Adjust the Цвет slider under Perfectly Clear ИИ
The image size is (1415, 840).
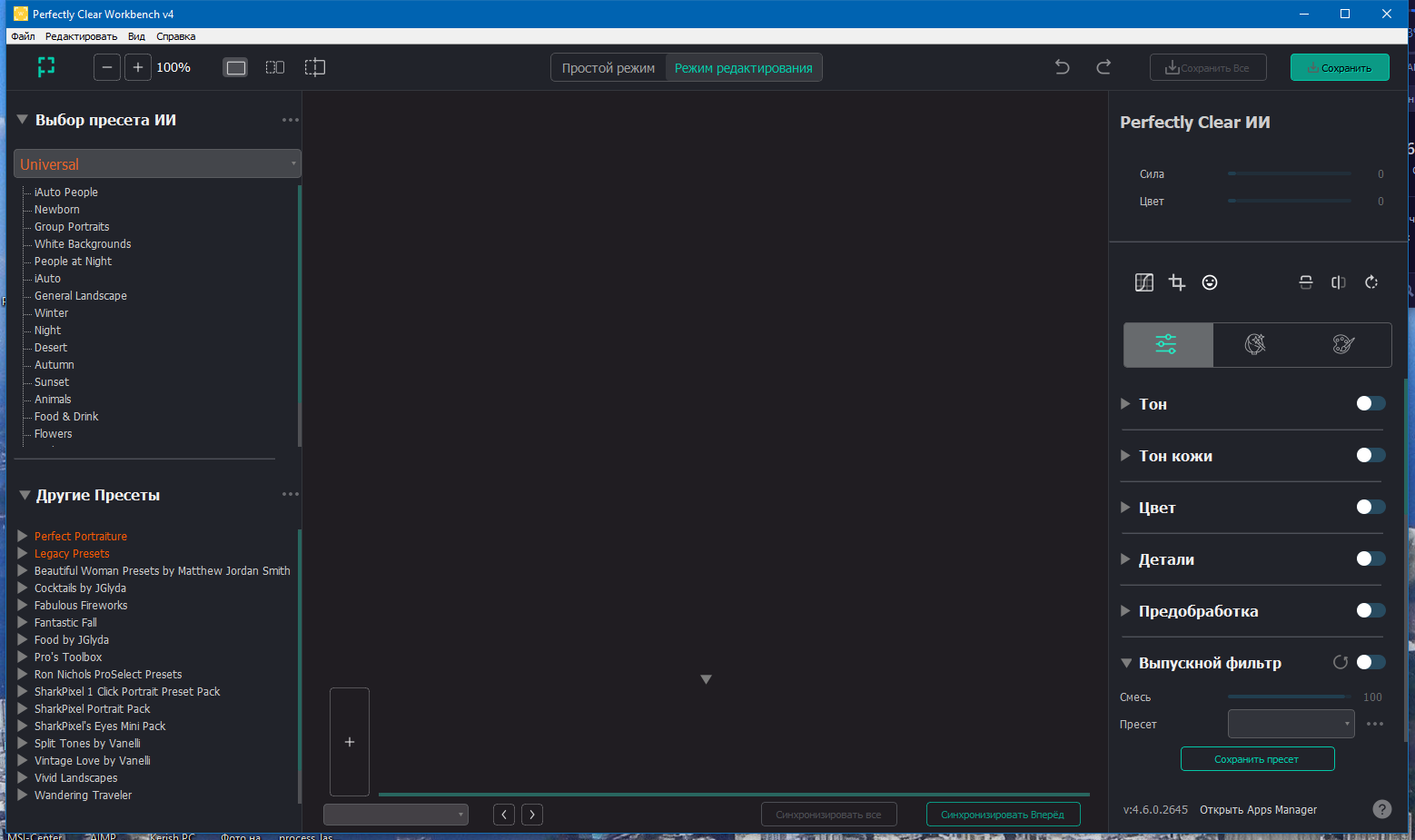click(x=1290, y=201)
